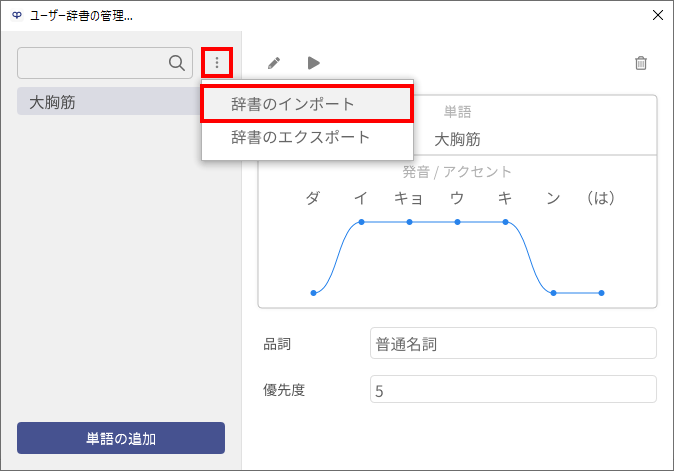674x471 pixels.
Task: Click accent point under イ
Action: click(362, 222)
